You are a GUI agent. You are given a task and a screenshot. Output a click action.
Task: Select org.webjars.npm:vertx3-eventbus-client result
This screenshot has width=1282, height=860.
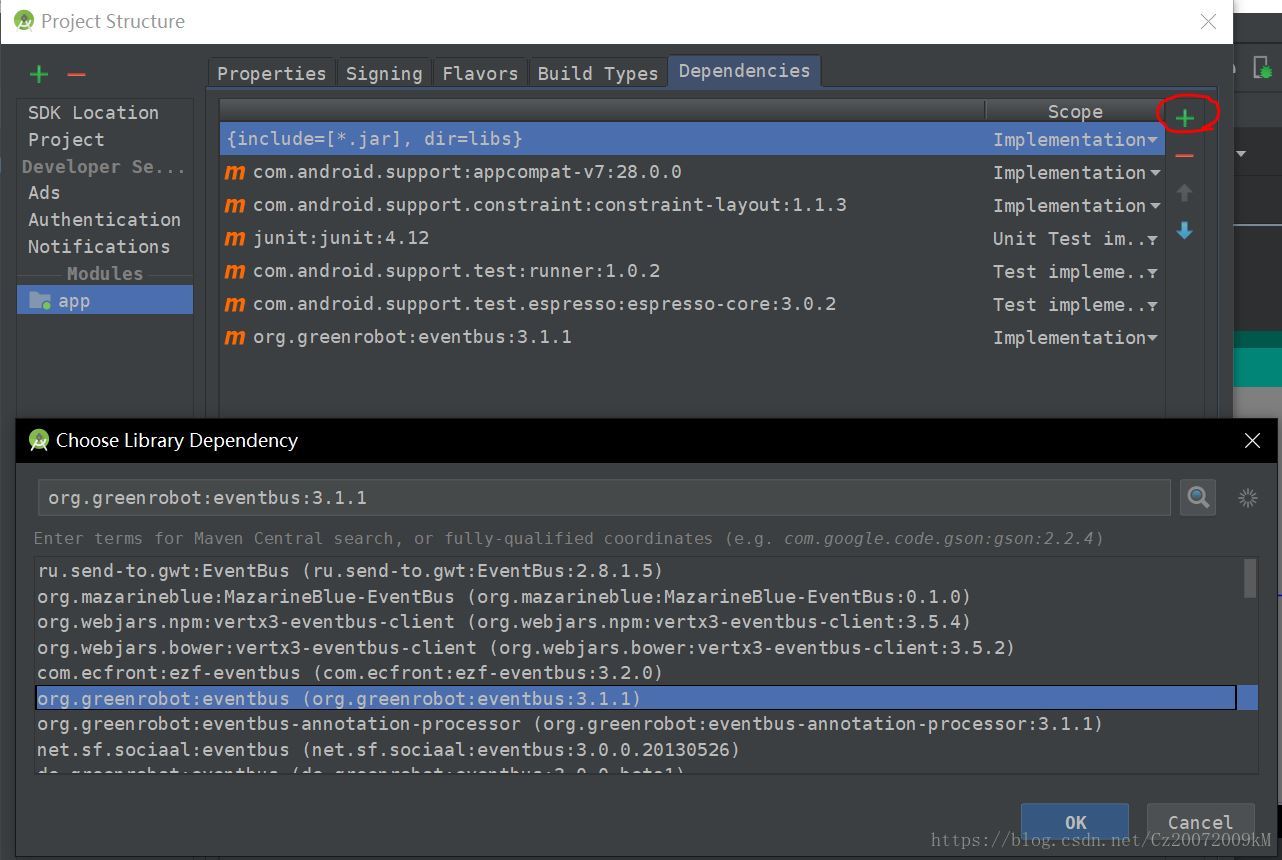[638, 622]
